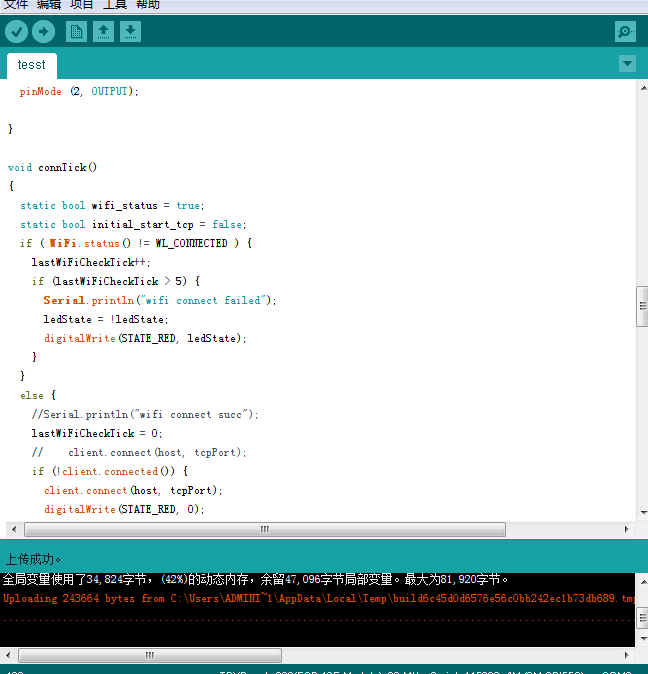
Task: Open the 文件 menu
Action: point(15,5)
